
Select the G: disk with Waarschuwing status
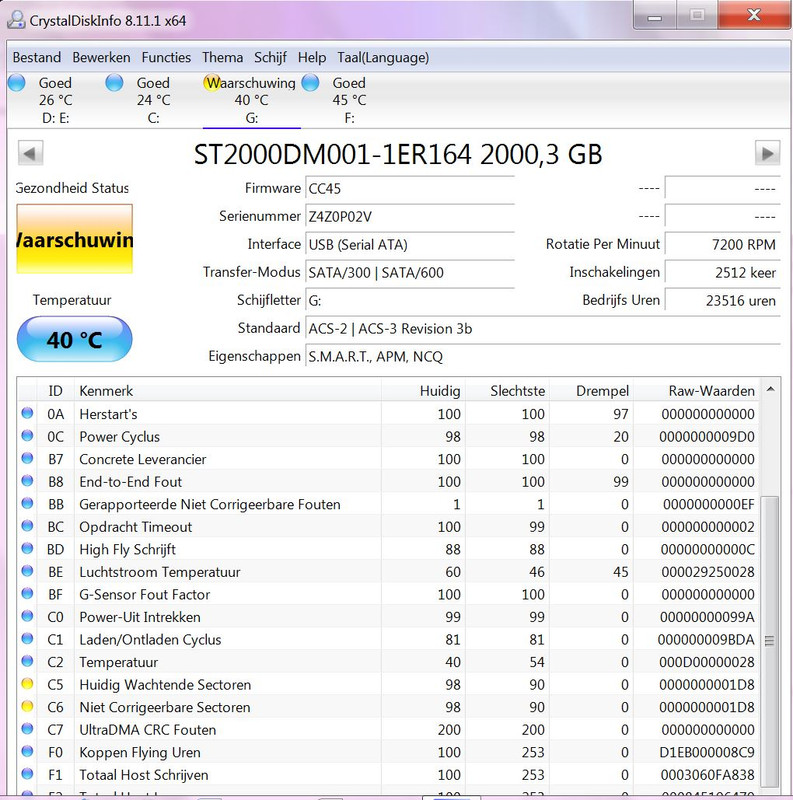(x=251, y=100)
